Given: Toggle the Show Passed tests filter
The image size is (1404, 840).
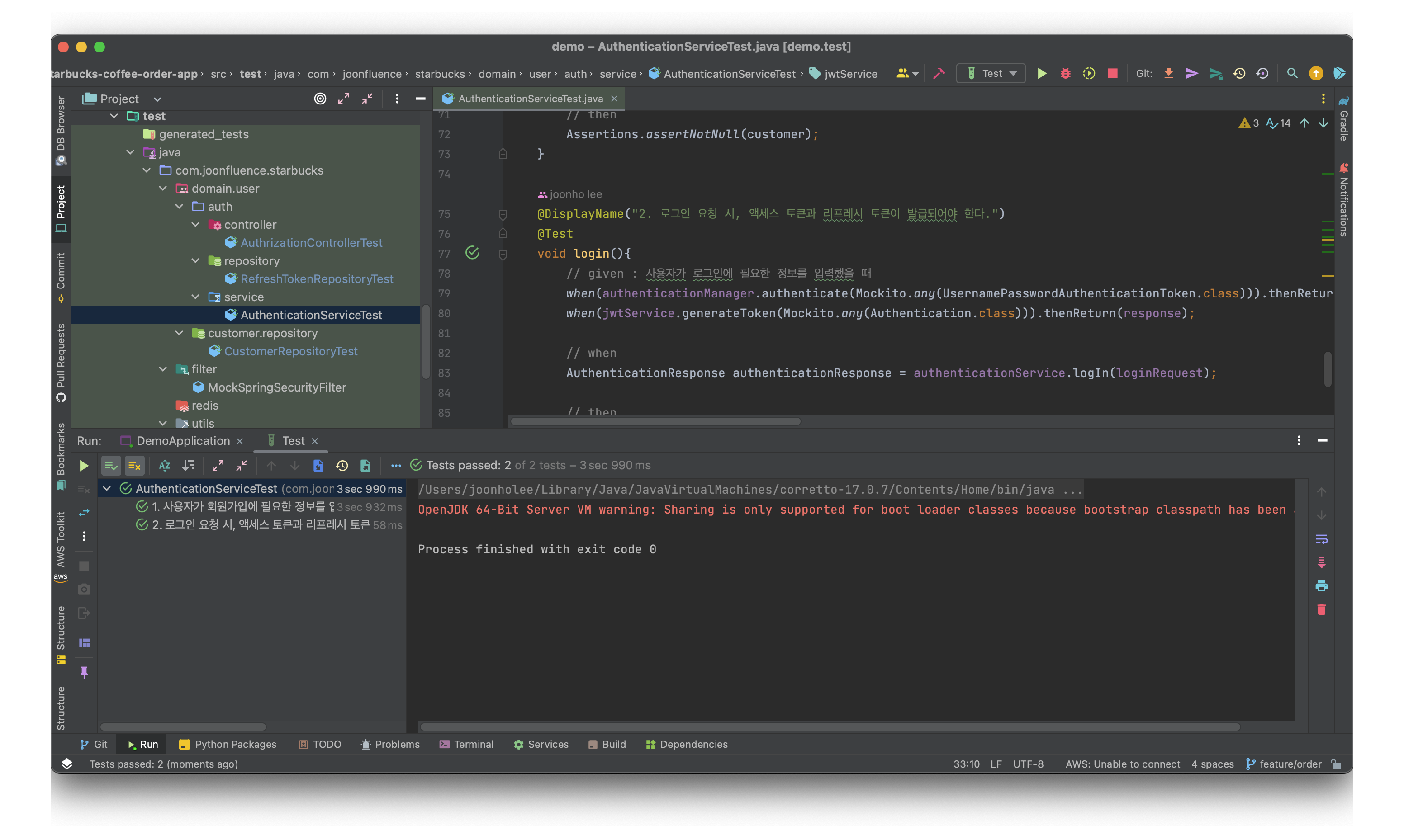Looking at the screenshot, I should [111, 465].
